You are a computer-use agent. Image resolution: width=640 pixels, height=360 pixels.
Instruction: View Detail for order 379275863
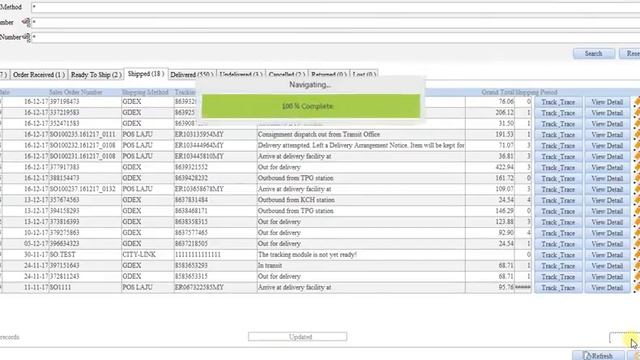607,233
